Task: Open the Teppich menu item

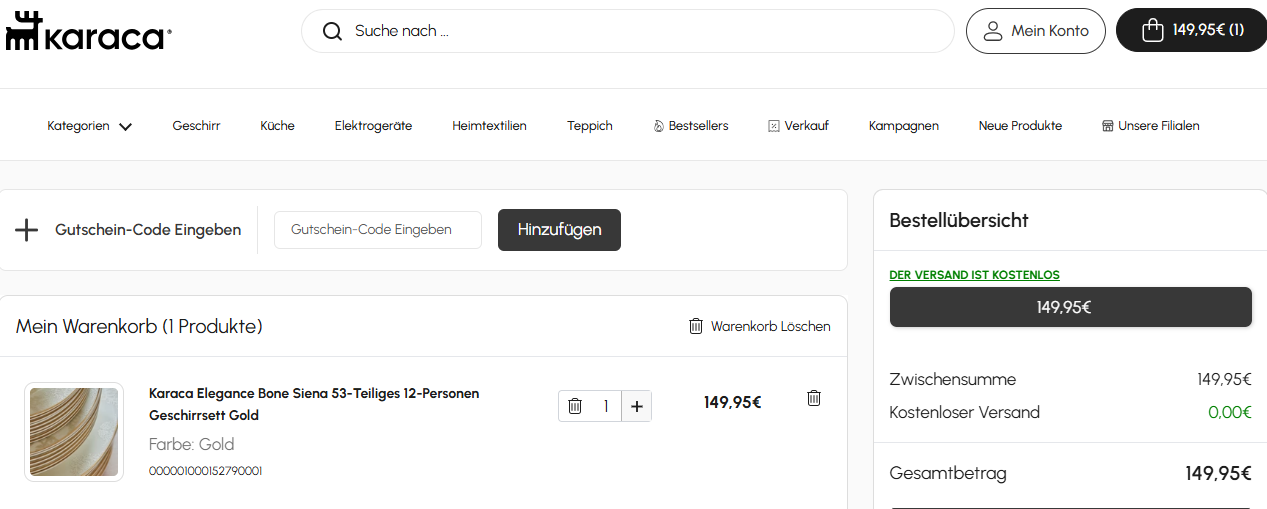Action: 590,126
